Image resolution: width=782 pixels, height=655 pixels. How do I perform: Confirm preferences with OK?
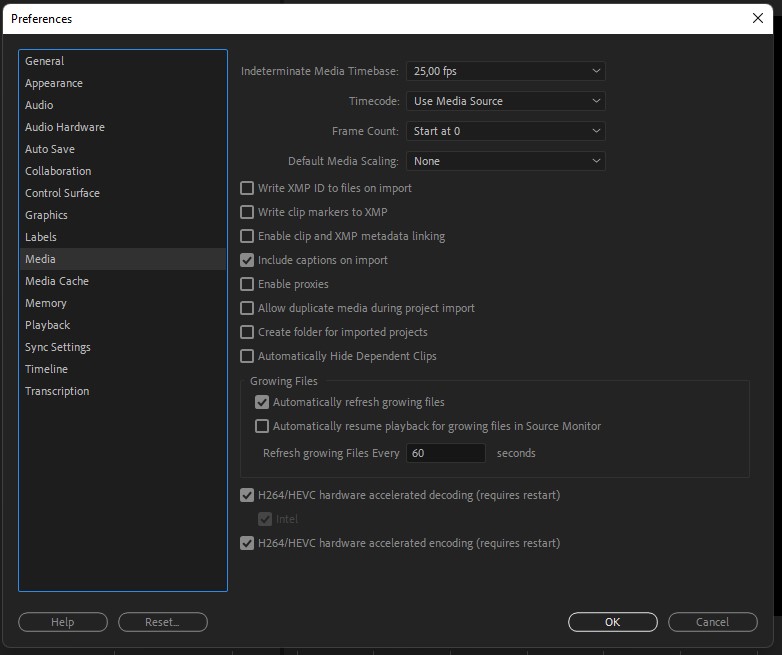point(612,622)
